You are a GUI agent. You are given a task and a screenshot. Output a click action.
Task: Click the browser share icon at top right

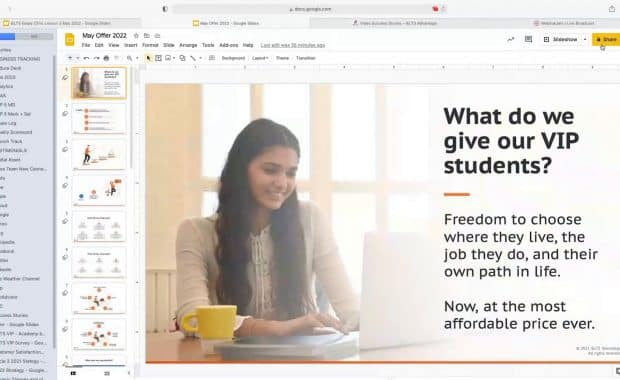[612, 9]
